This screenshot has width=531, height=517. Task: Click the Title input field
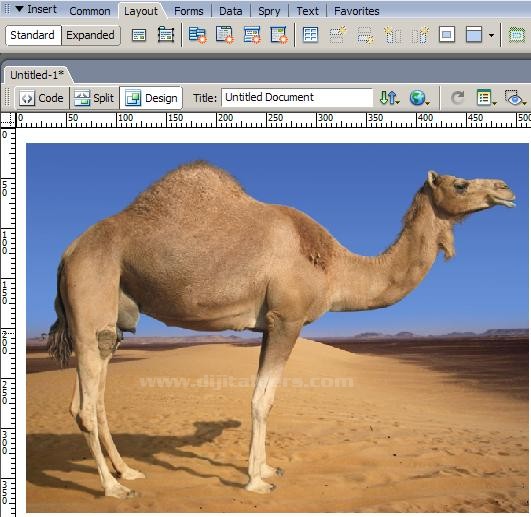coord(297,98)
